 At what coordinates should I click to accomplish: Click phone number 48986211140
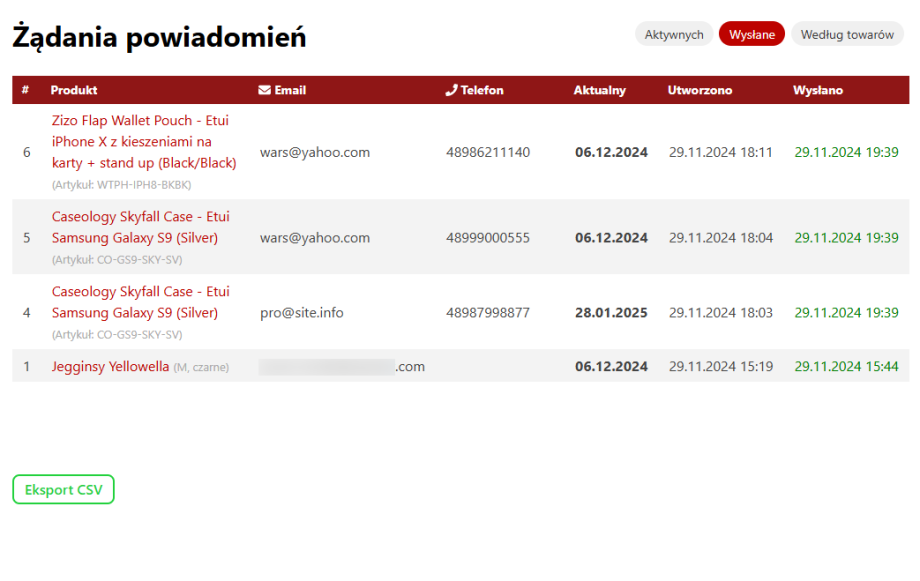tap(488, 152)
